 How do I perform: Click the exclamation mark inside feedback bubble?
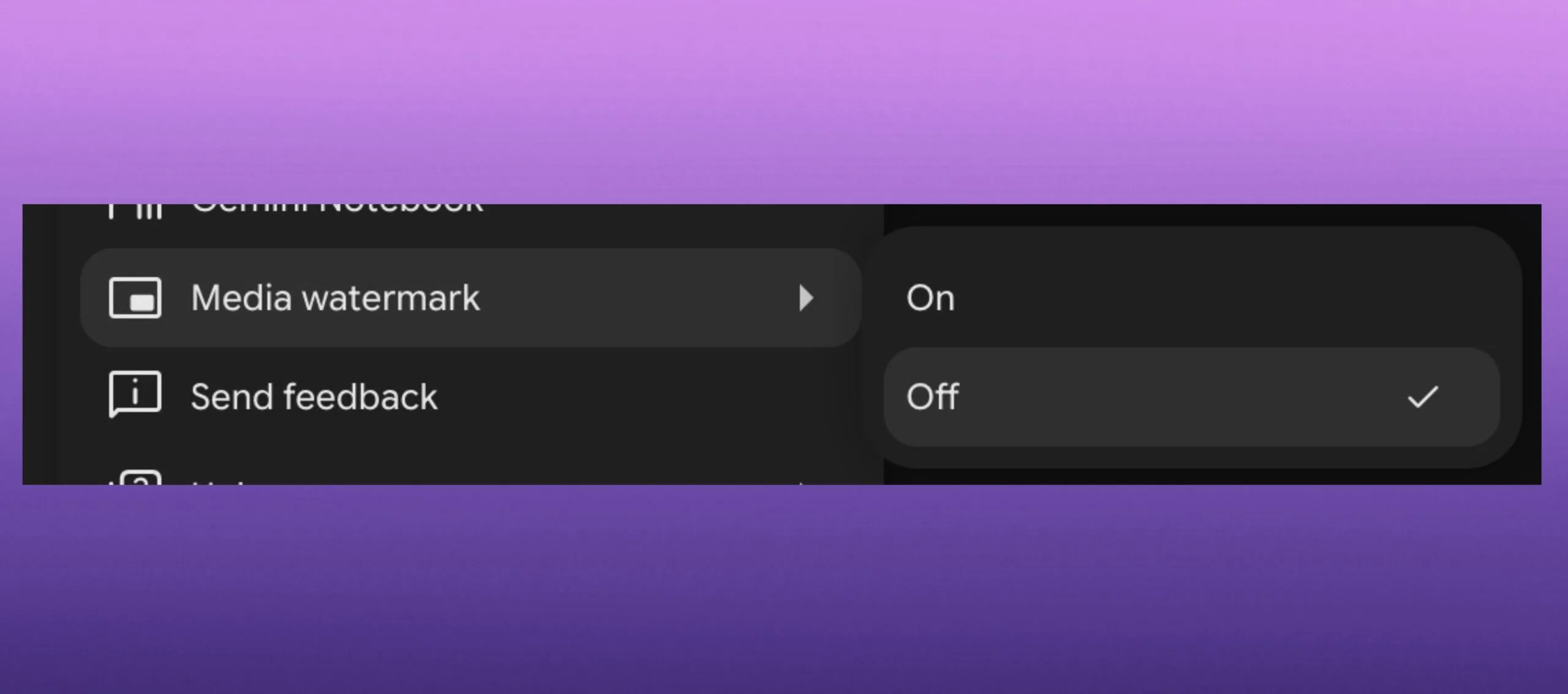(135, 391)
